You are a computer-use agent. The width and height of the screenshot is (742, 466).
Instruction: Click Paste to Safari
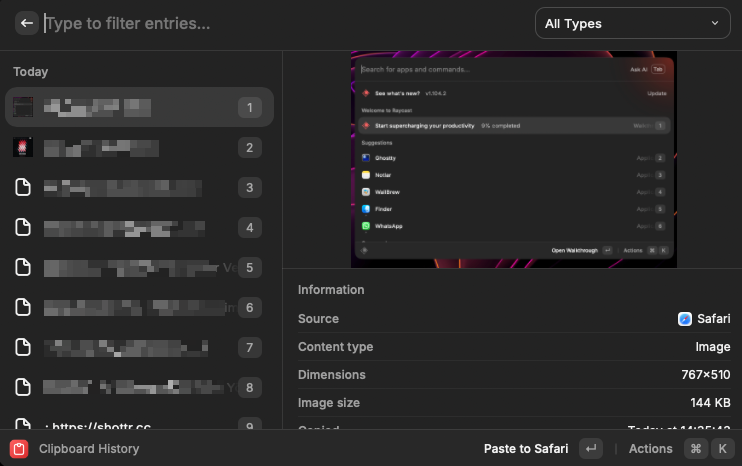(x=526, y=449)
